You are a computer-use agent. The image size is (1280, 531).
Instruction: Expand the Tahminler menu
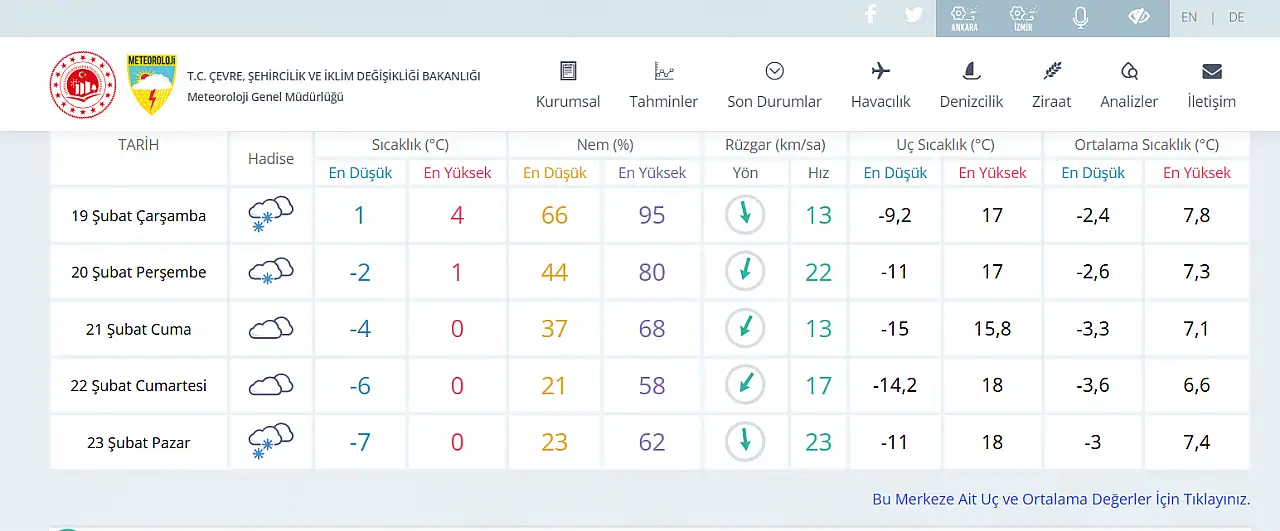point(664,84)
